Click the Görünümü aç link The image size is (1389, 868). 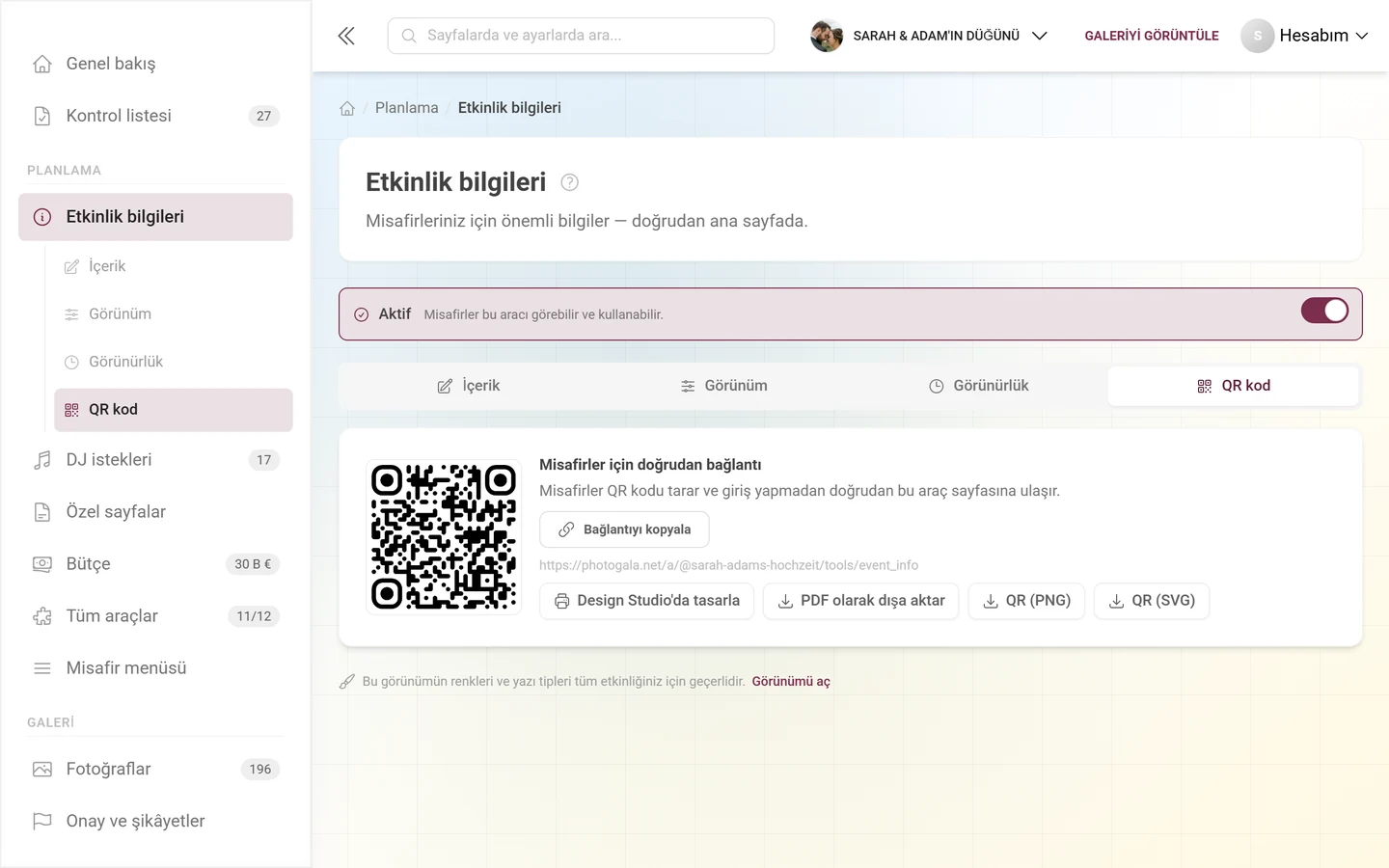791,682
